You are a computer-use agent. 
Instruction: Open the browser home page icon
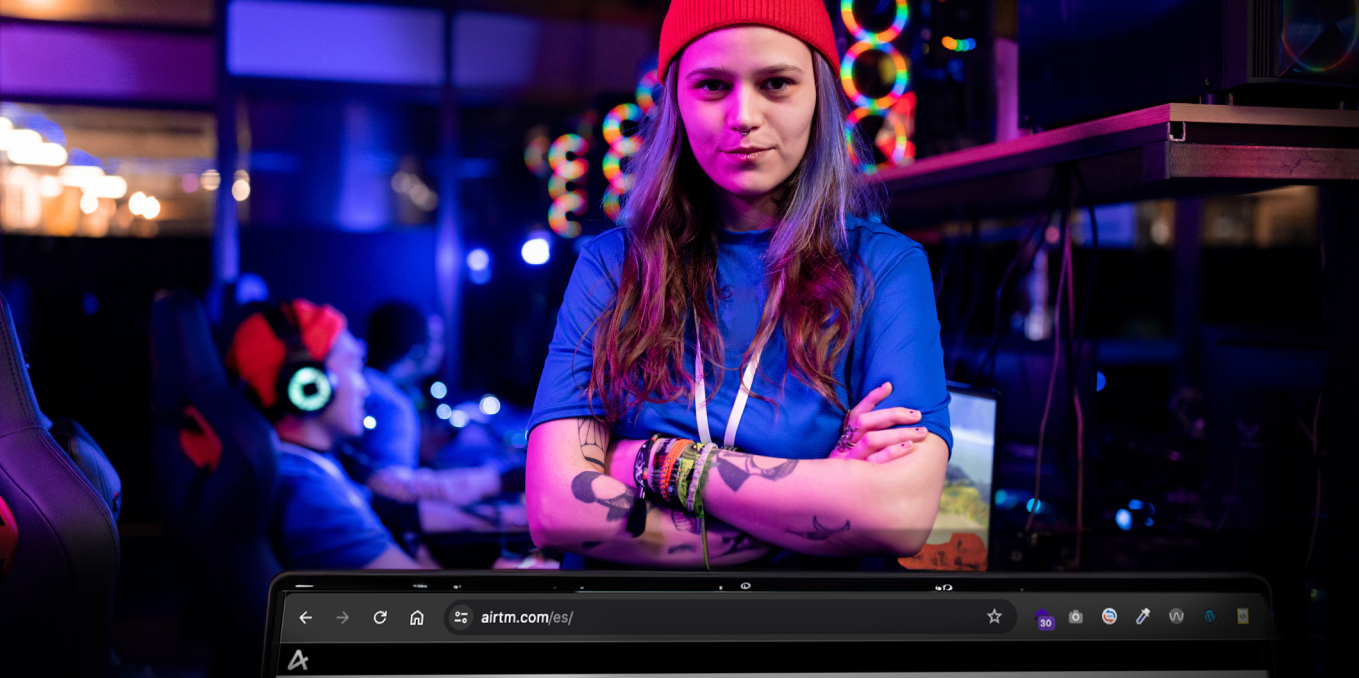tap(417, 617)
